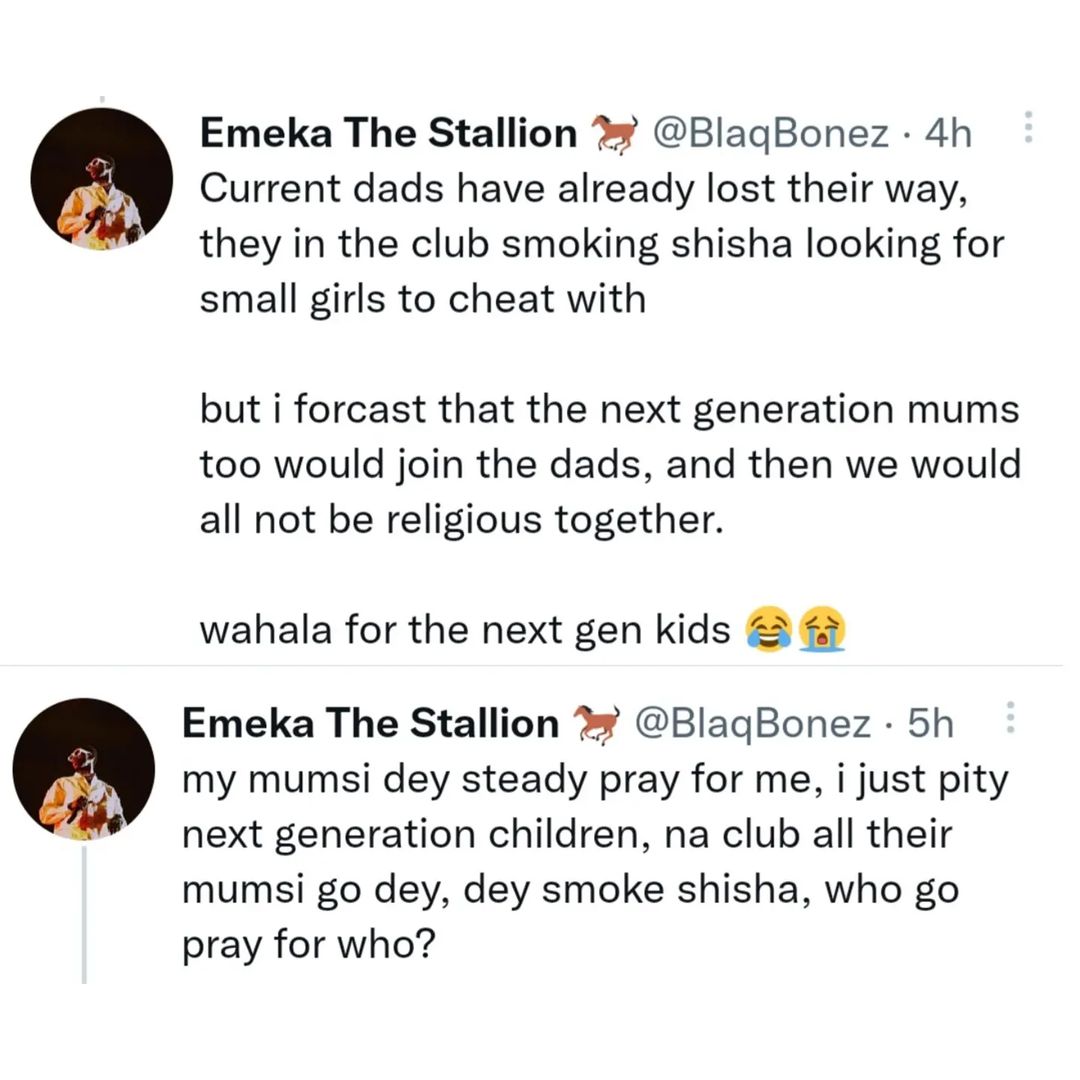Open the first tweet's three-dot menu

1028,127
